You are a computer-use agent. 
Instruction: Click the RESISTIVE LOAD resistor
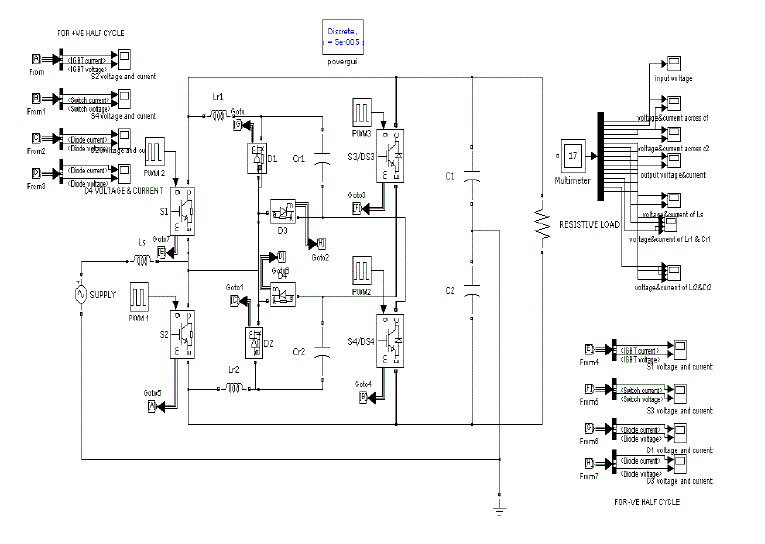542,227
